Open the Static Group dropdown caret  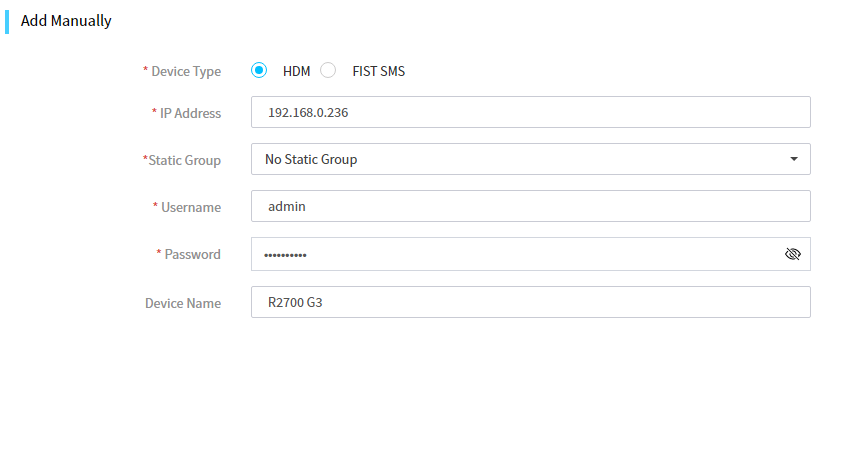794,159
